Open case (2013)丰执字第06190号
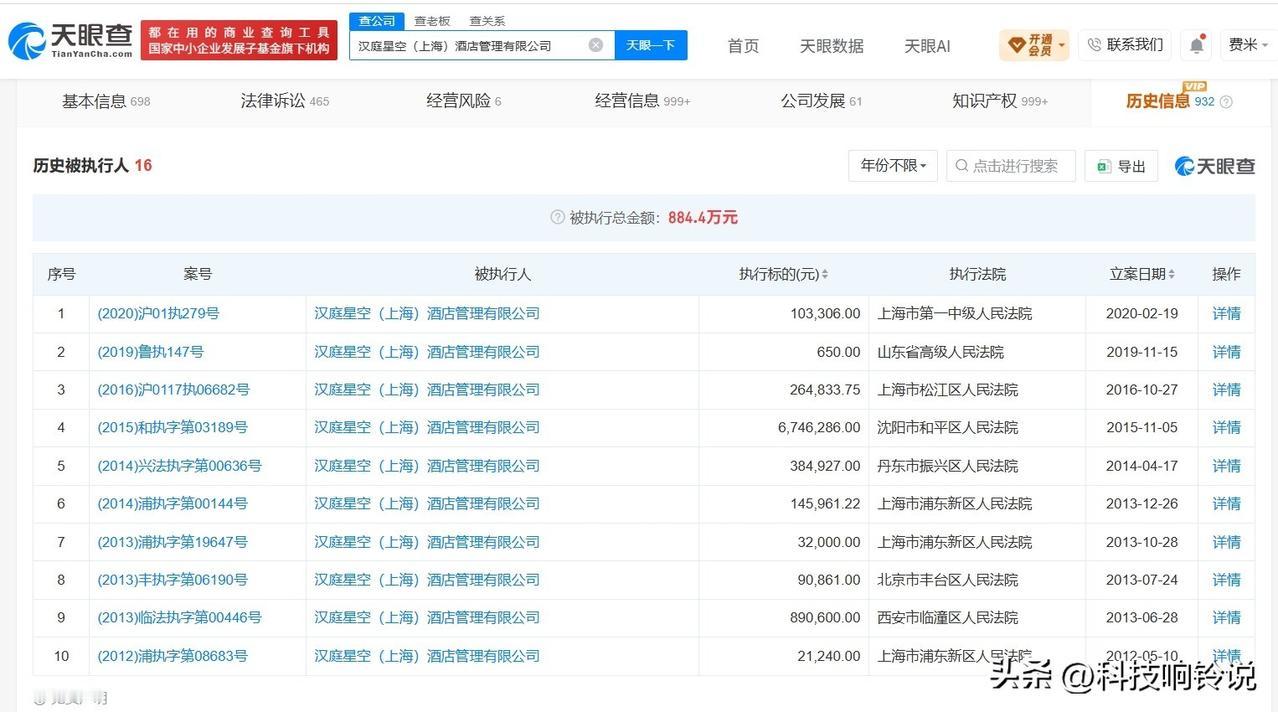The image size is (1278, 712). [172, 579]
